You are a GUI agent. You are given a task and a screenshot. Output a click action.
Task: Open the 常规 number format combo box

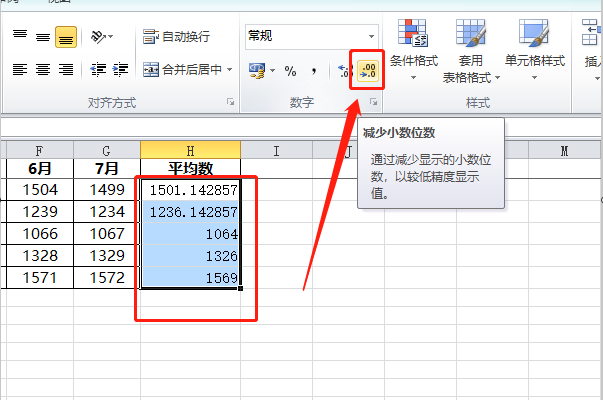pyautogui.click(x=311, y=37)
